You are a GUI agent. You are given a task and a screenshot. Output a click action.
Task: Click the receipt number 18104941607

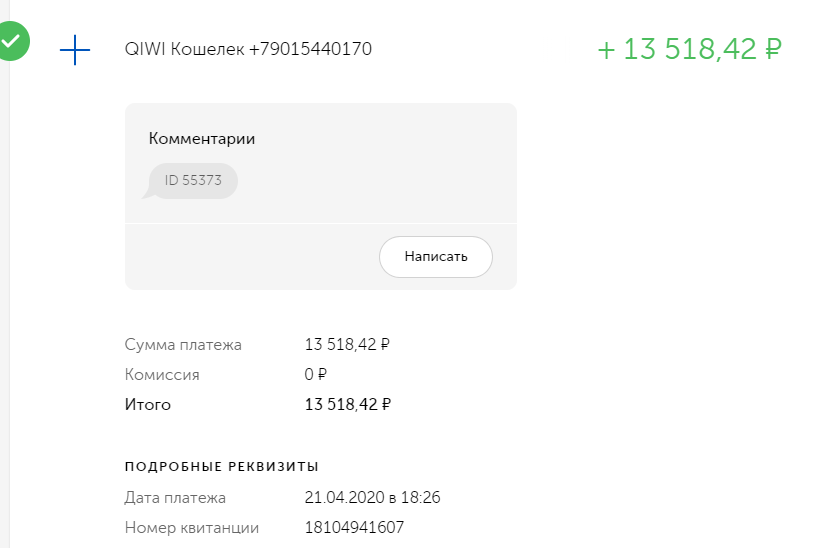click(354, 527)
